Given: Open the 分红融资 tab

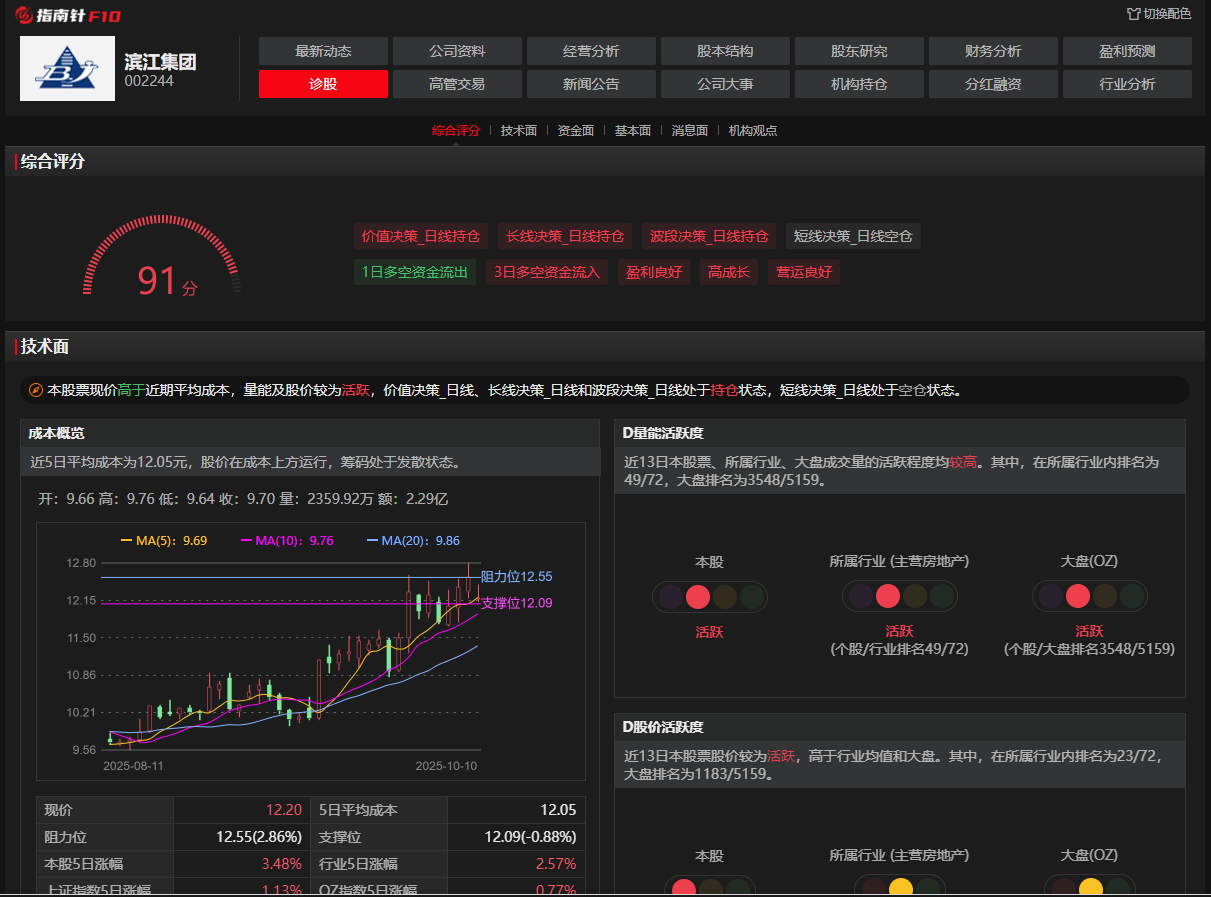Looking at the screenshot, I should [x=993, y=84].
